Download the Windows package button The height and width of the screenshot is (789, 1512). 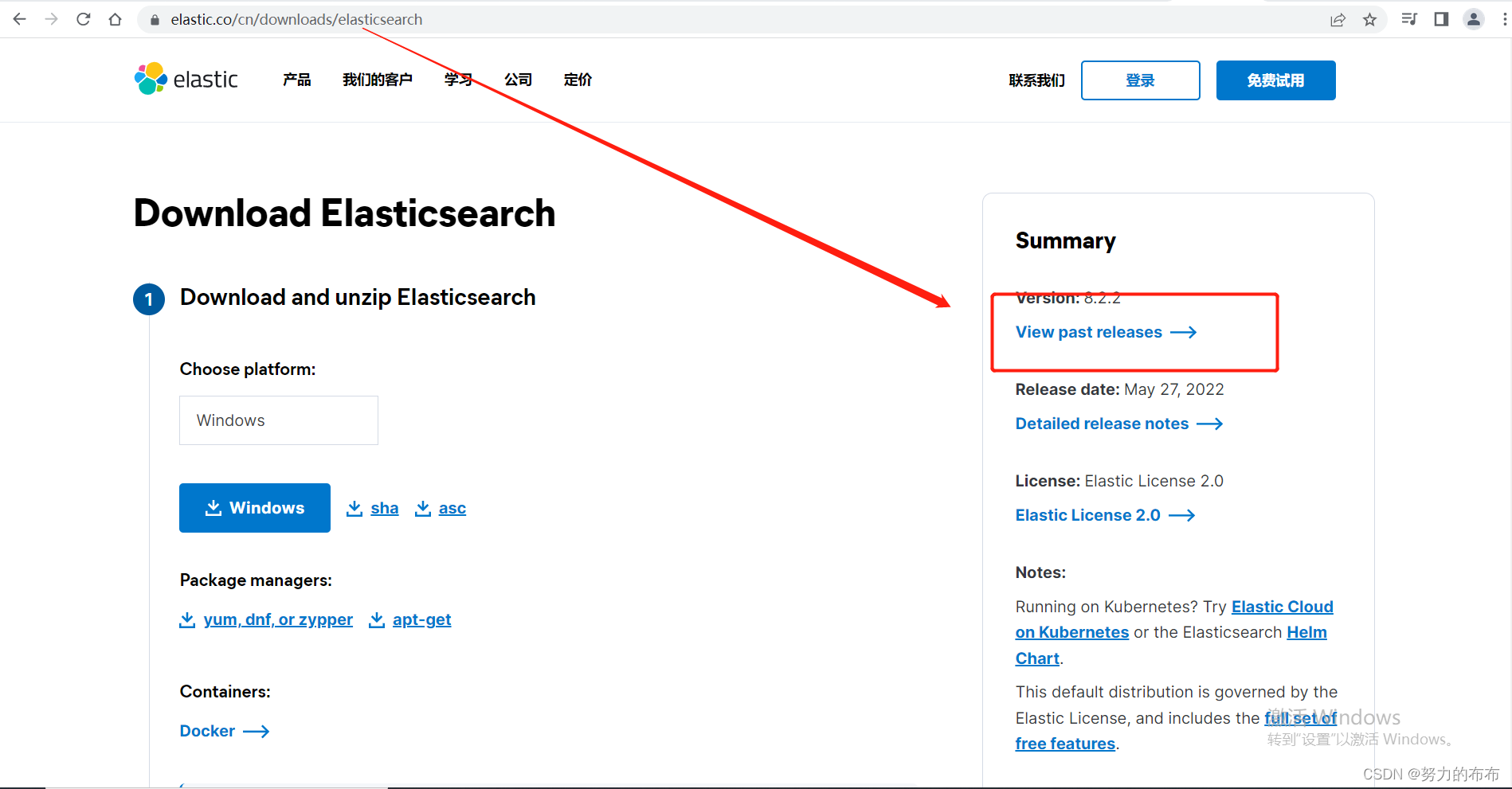click(255, 508)
